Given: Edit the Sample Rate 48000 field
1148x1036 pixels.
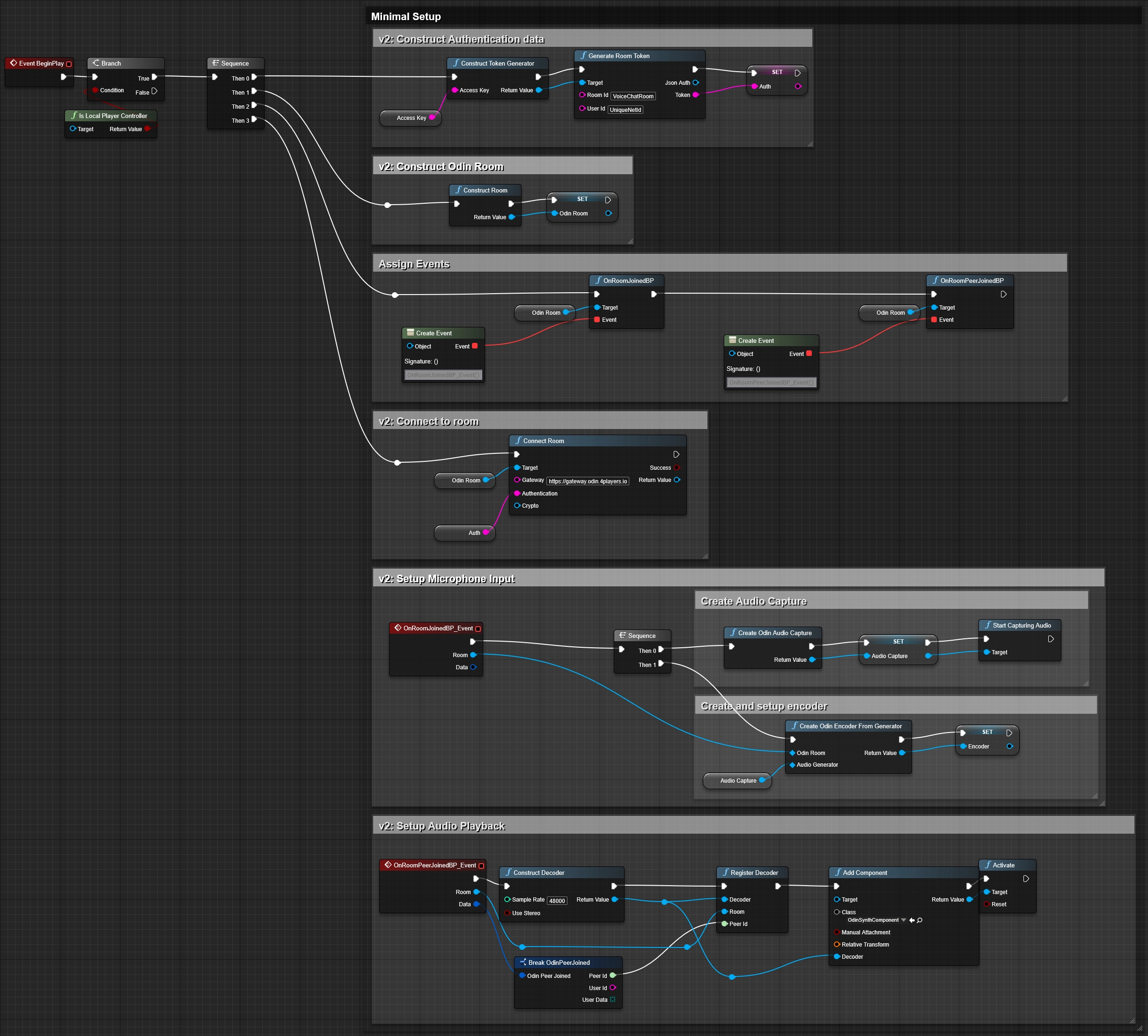Looking at the screenshot, I should pos(556,901).
